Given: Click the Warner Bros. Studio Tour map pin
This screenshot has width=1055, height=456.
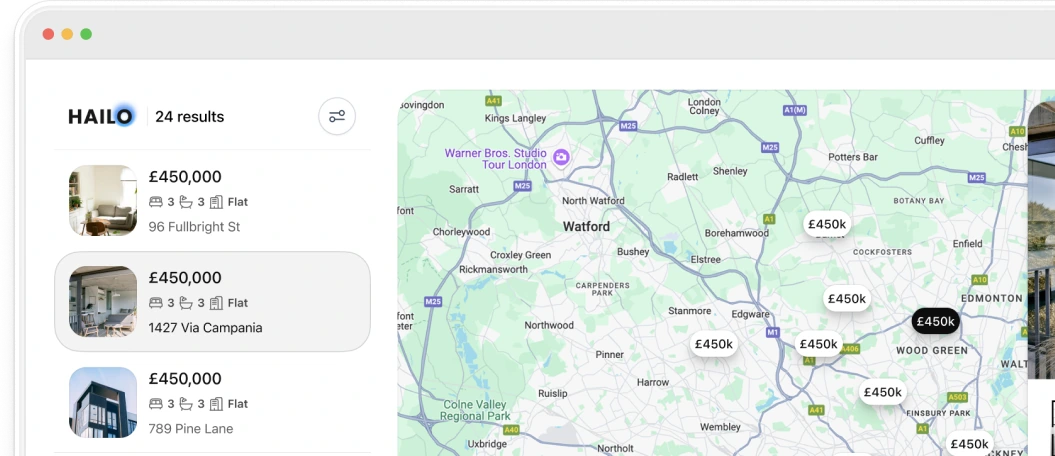Looking at the screenshot, I should point(561,157).
